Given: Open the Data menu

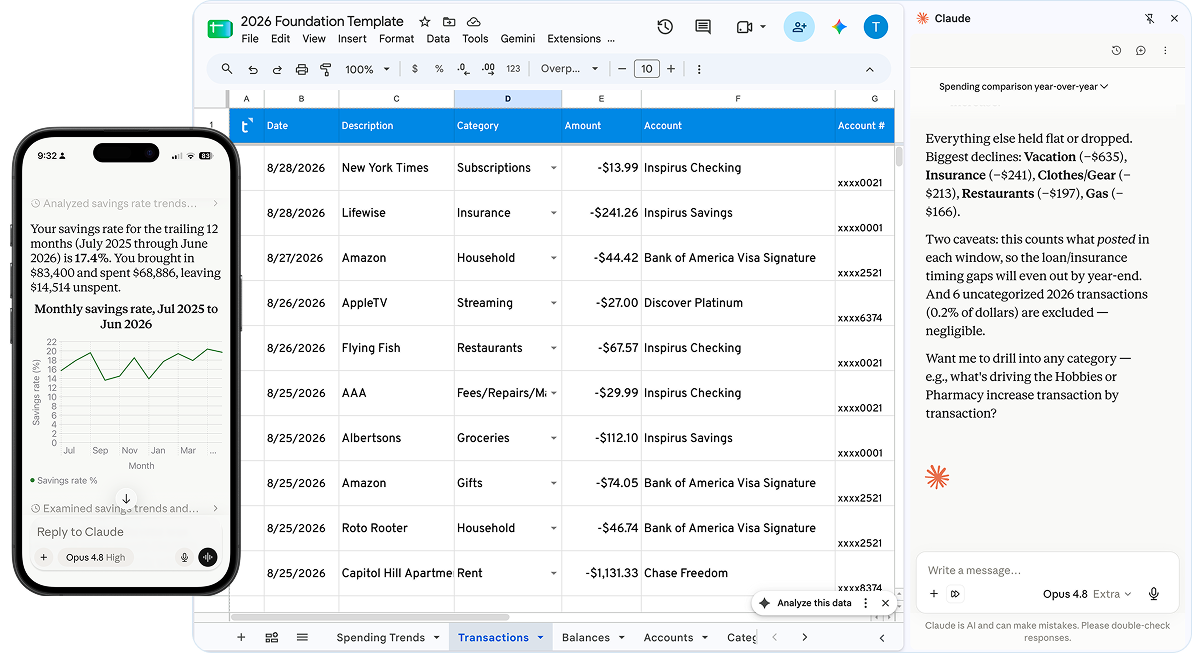Looking at the screenshot, I should point(438,39).
